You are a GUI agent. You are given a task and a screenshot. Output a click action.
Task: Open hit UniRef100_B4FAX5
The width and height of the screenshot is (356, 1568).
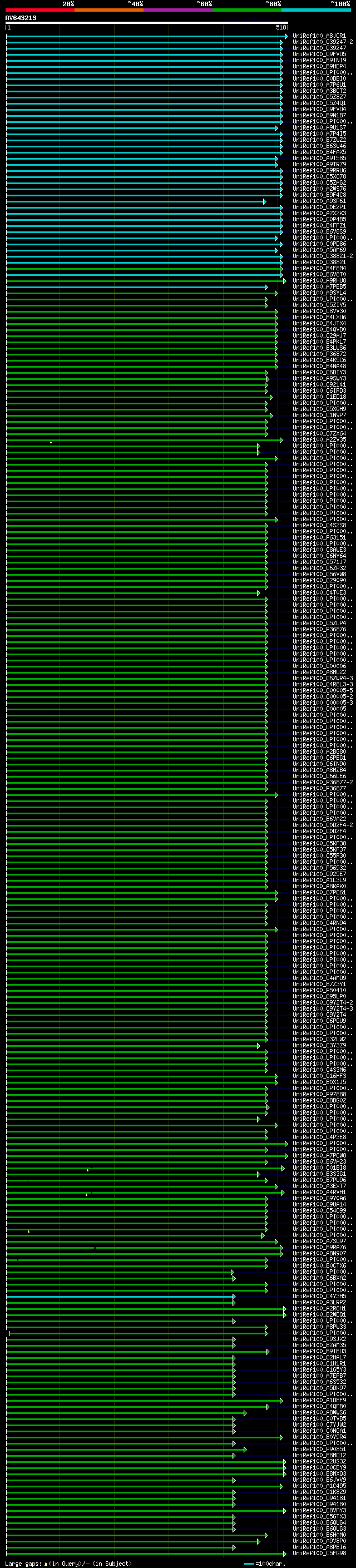click(319, 152)
